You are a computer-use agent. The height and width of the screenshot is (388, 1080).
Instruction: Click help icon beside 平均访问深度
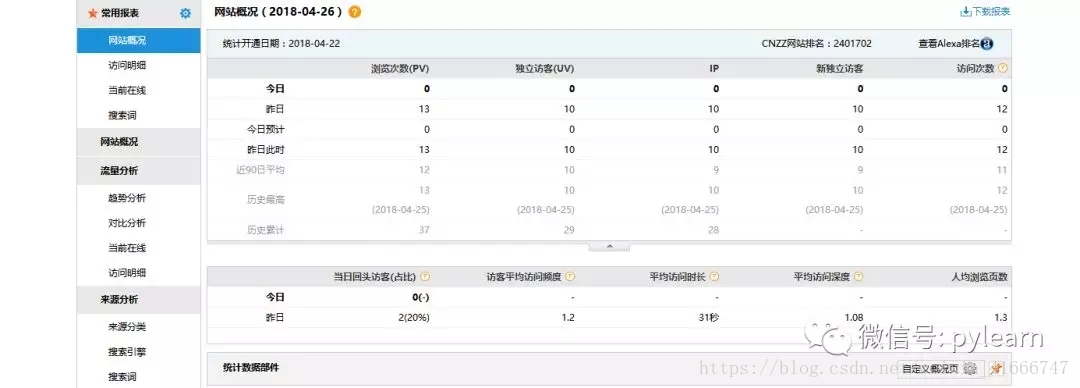(858, 276)
